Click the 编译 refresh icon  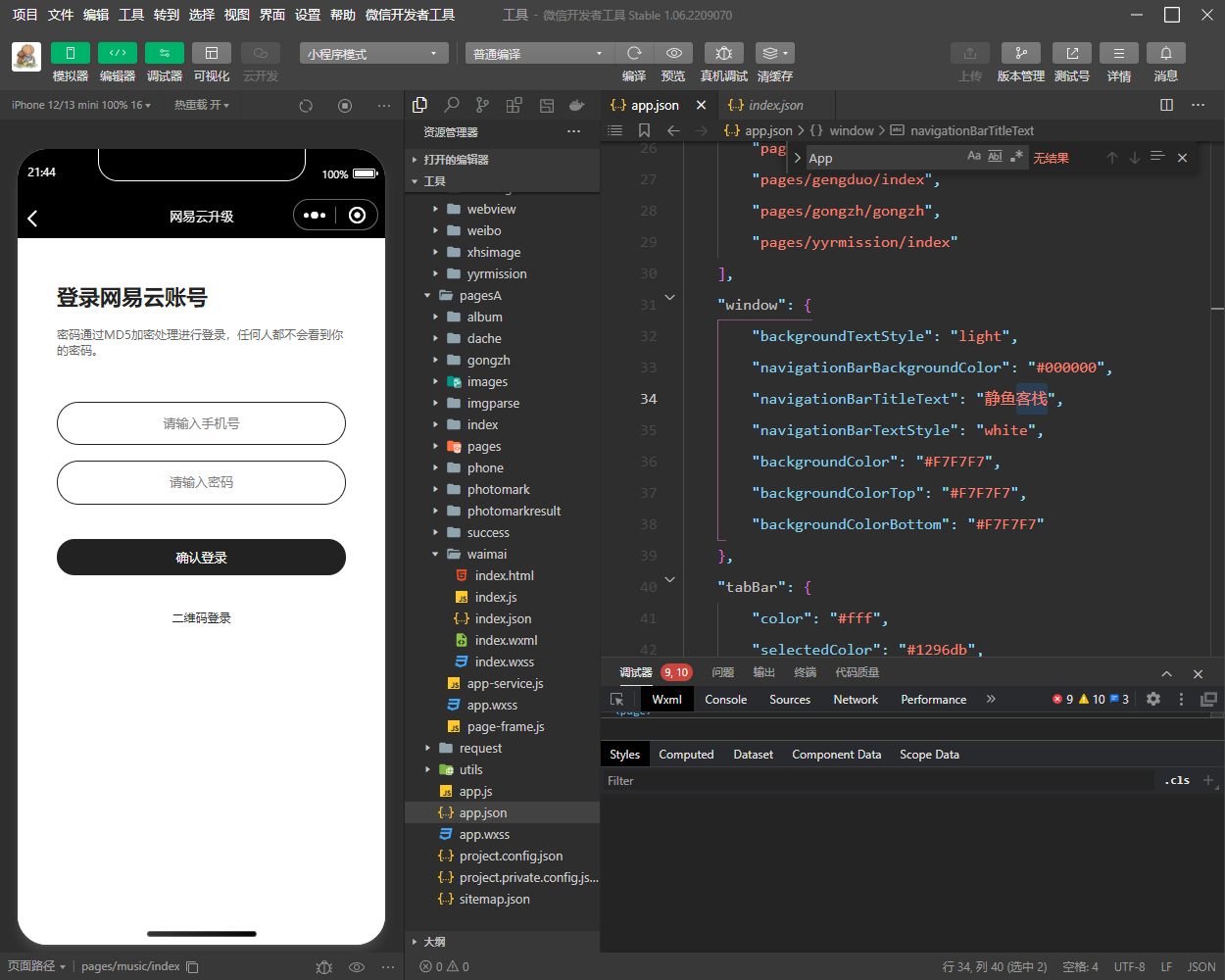634,53
